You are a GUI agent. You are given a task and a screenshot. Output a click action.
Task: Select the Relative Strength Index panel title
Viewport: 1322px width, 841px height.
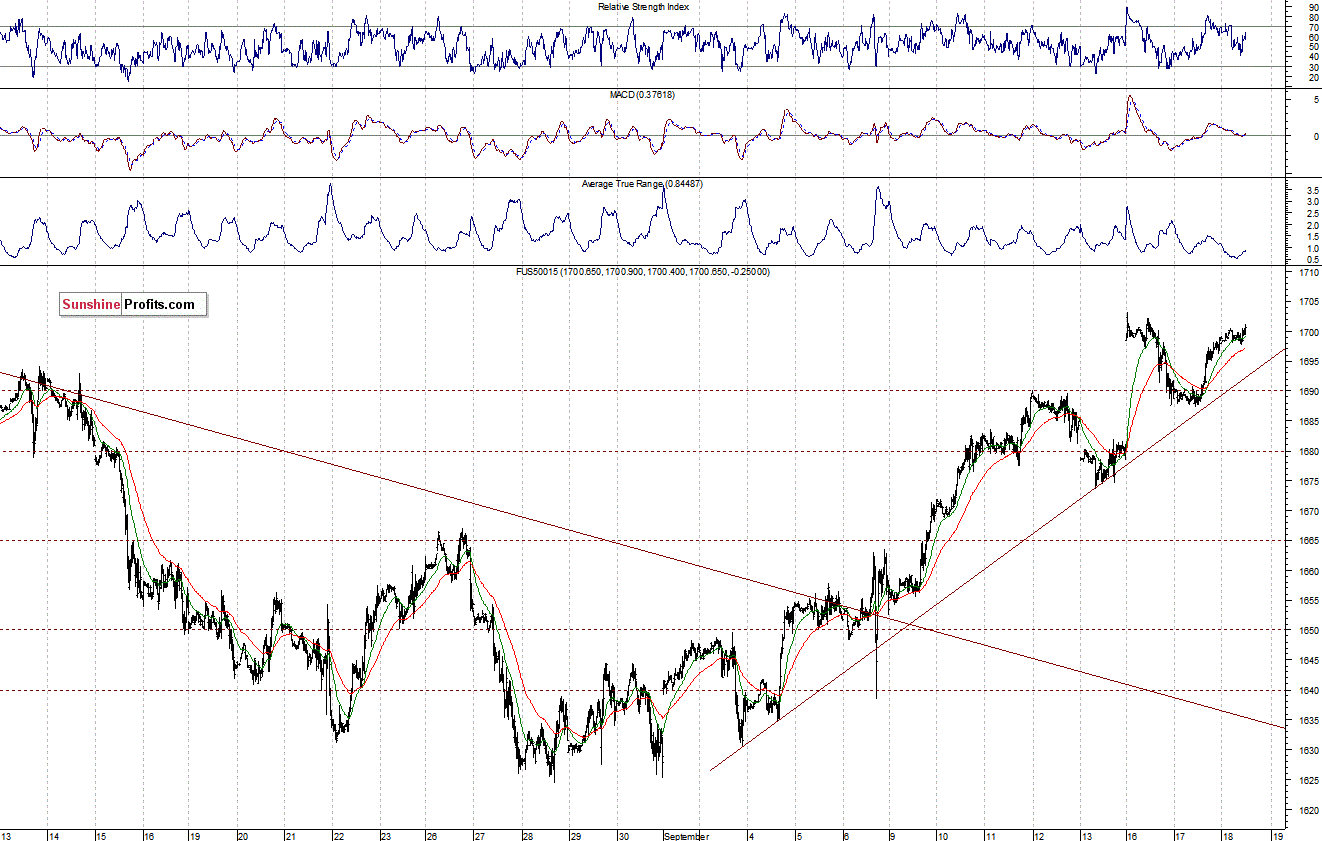tap(643, 6)
